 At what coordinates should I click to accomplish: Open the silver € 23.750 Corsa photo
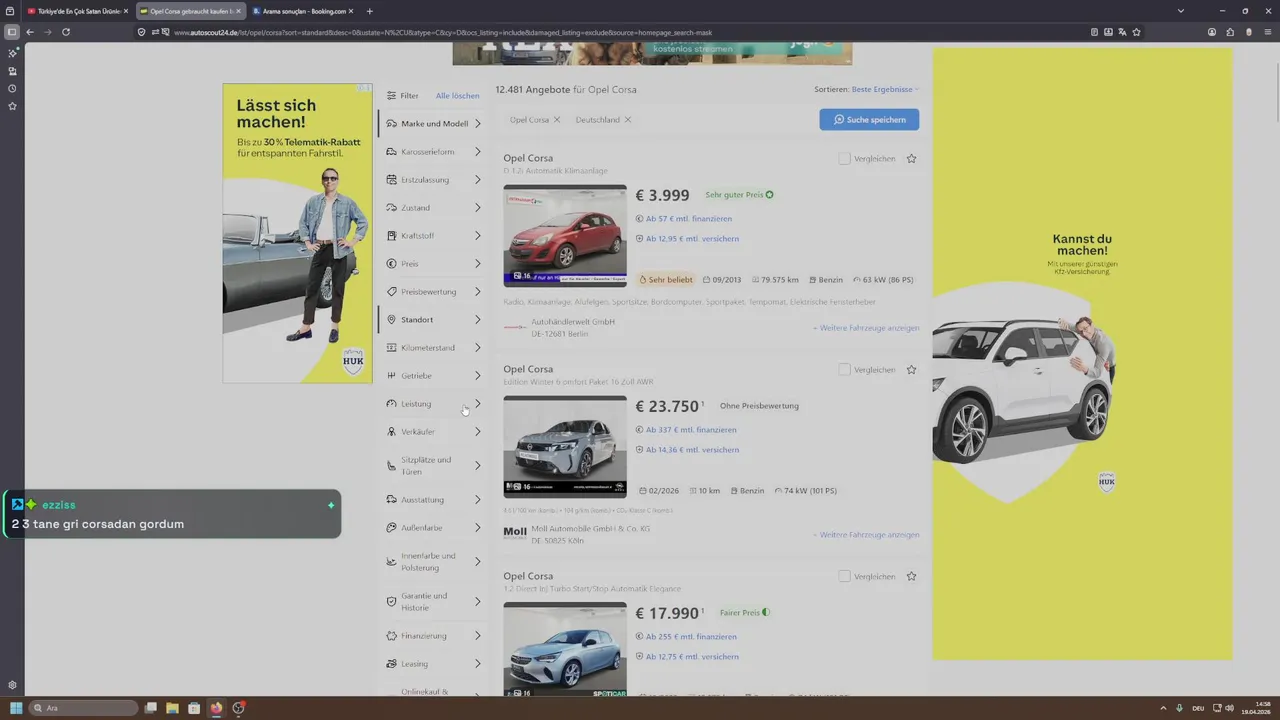click(565, 446)
